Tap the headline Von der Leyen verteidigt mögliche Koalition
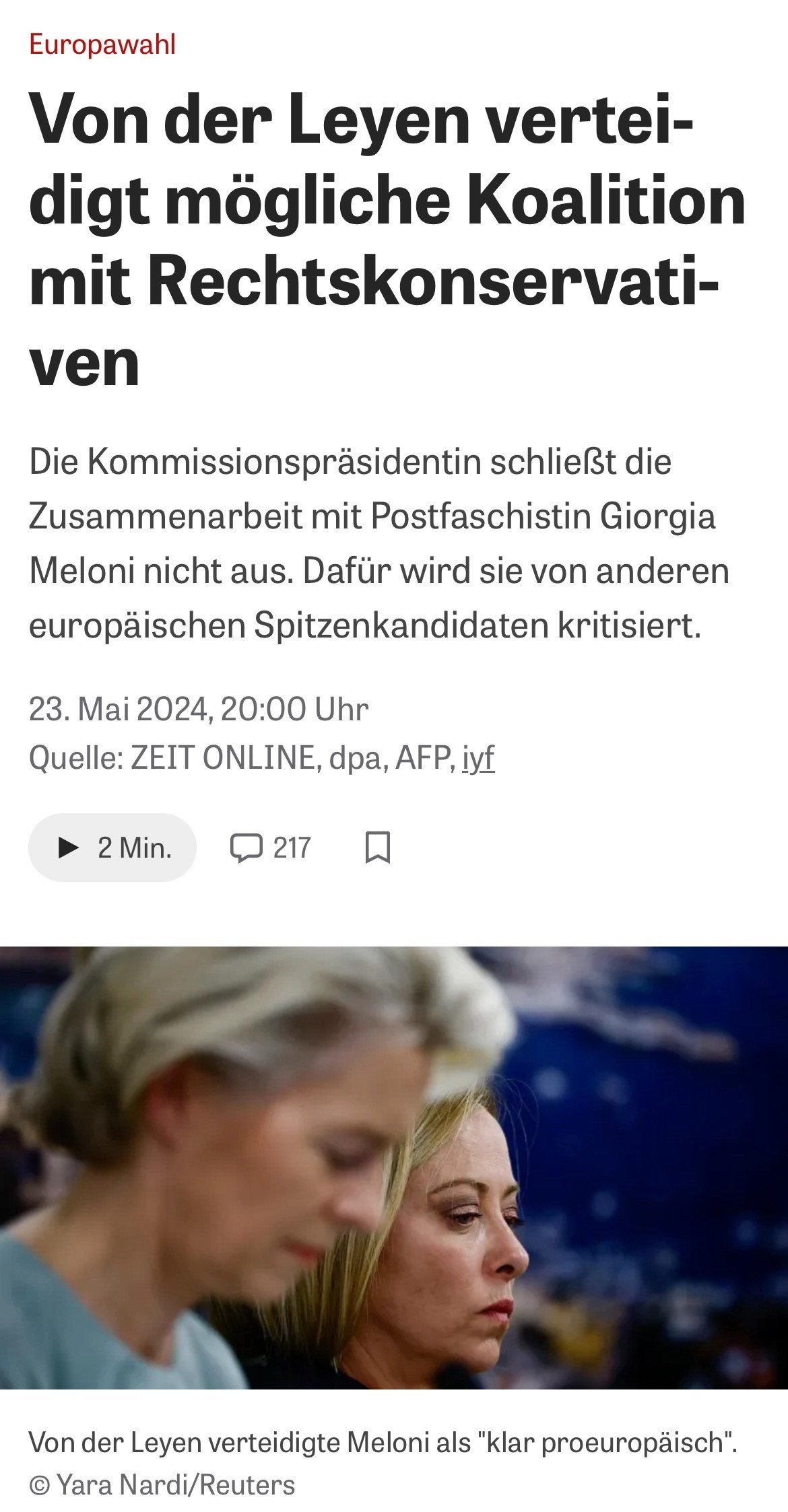 tap(387, 241)
